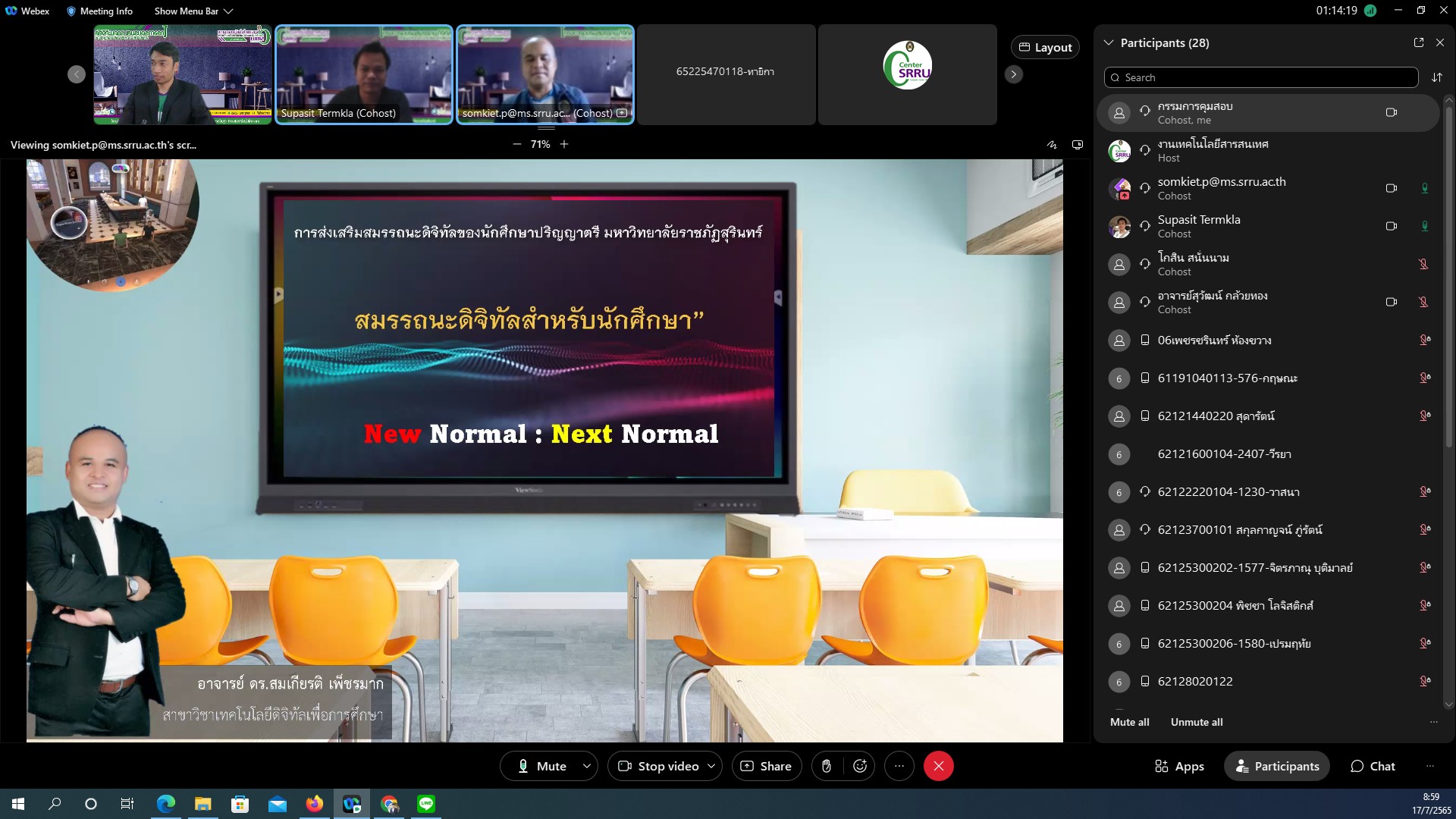Open video options arrow beside Stop video
Image resolution: width=1456 pixels, height=819 pixels.
[711, 766]
